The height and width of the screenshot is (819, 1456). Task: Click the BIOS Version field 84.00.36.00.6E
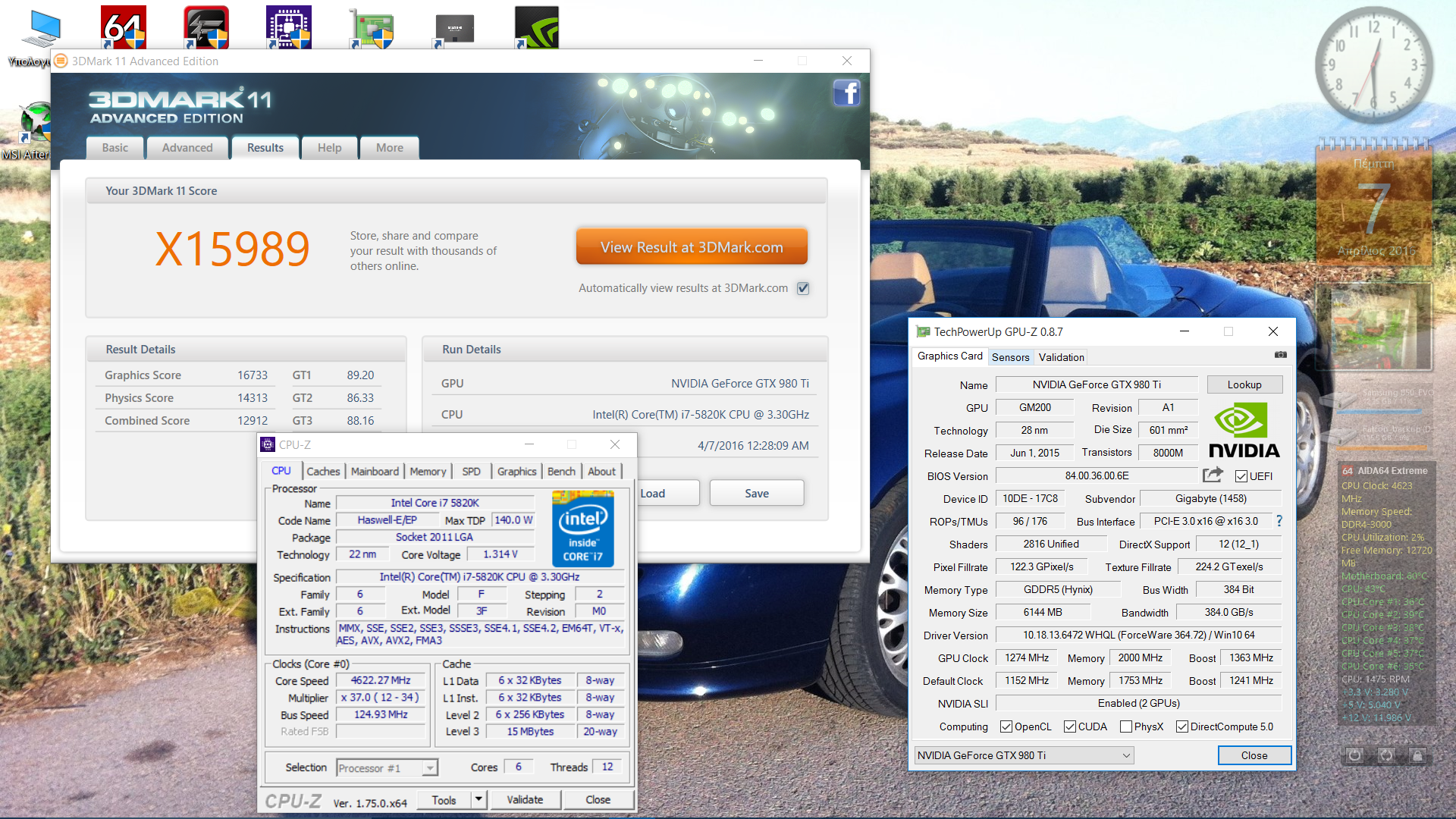pyautogui.click(x=1097, y=475)
